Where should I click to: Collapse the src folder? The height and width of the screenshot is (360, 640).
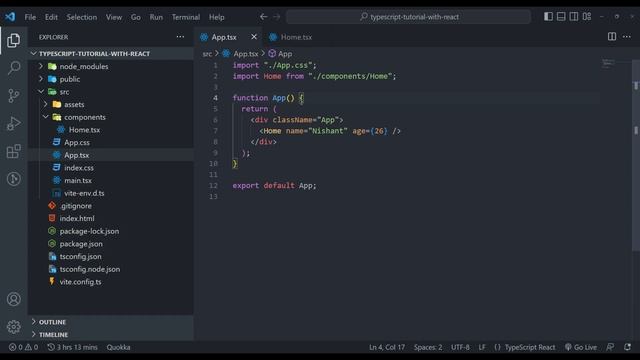coord(110,91)
